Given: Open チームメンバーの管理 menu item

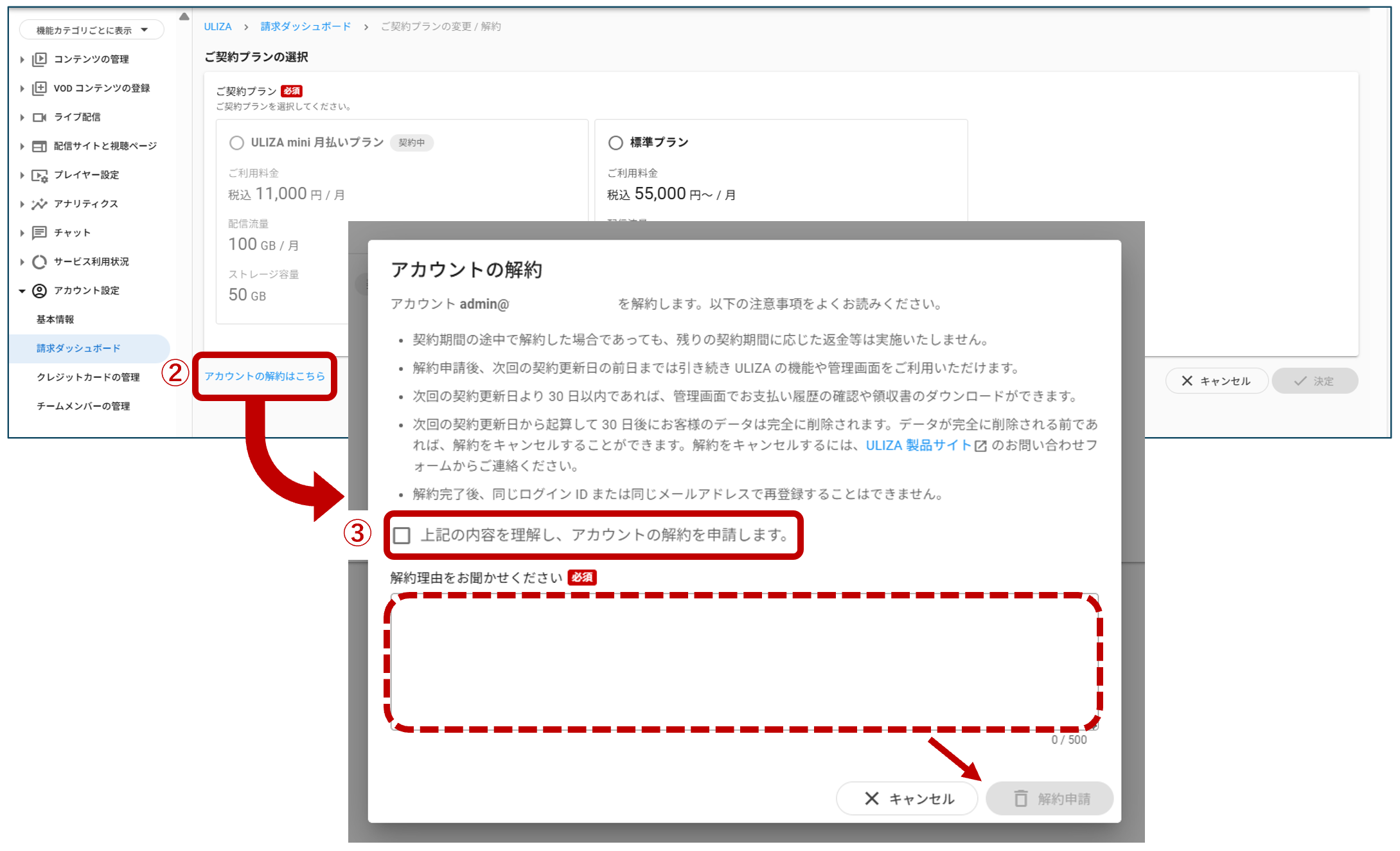Looking at the screenshot, I should 83,406.
